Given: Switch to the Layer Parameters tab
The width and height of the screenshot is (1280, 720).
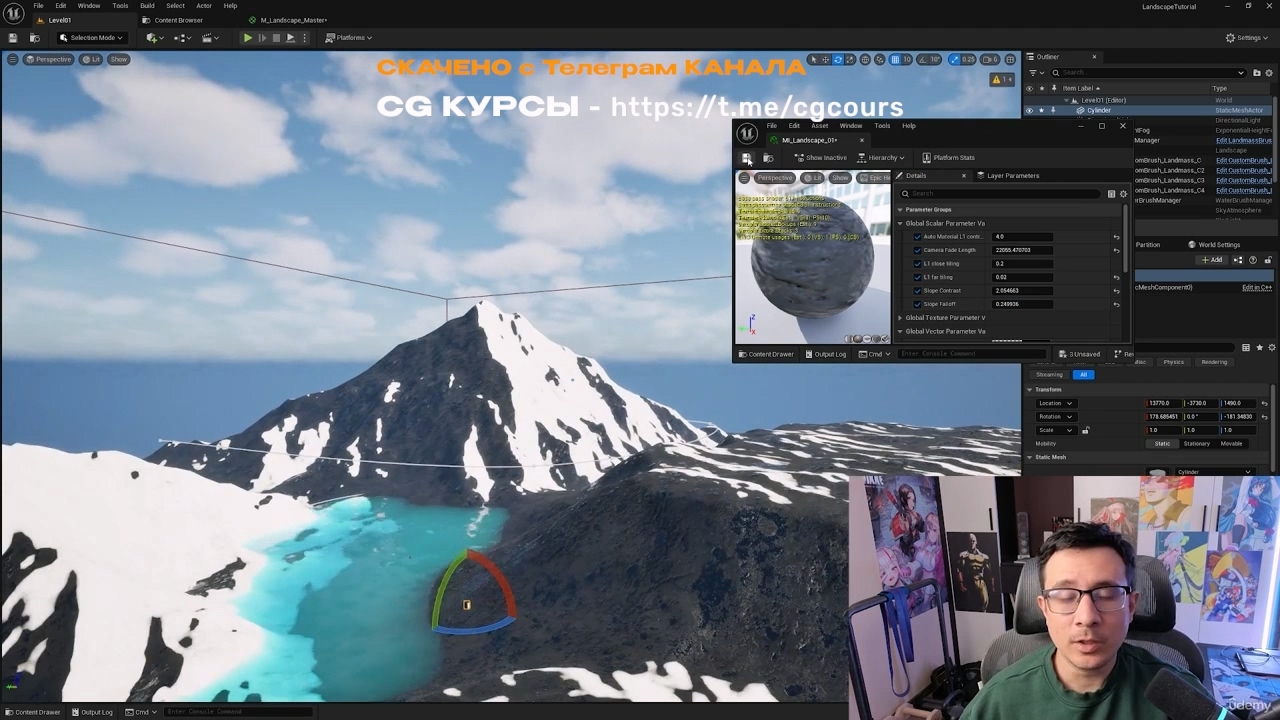Looking at the screenshot, I should (x=1012, y=176).
